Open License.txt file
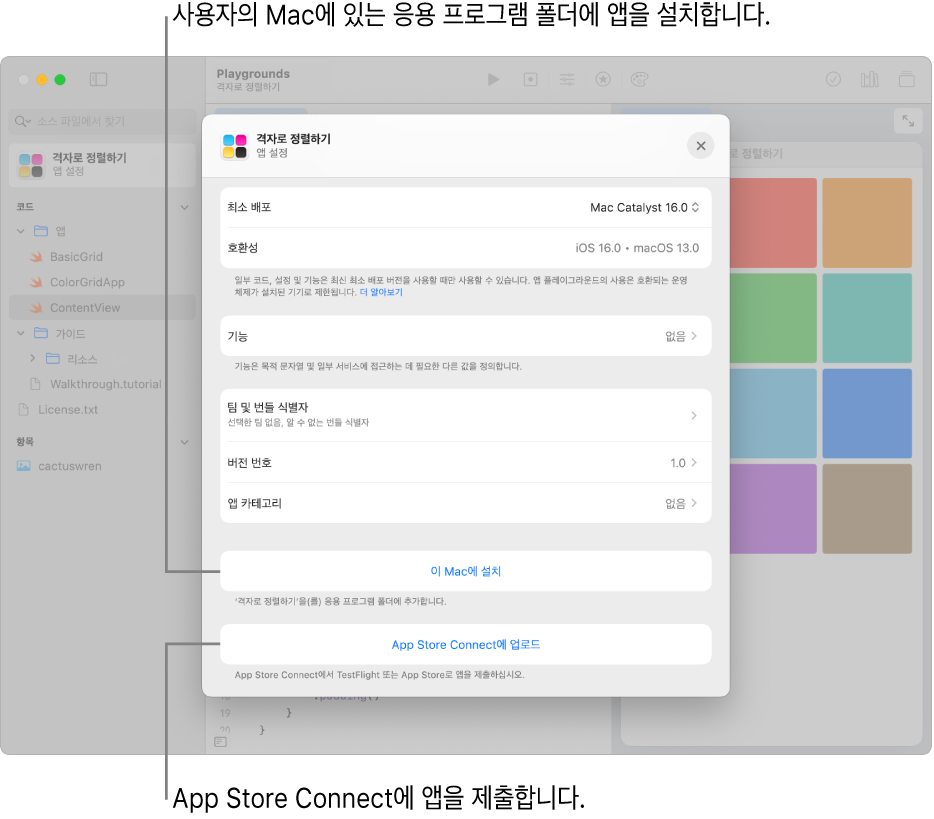The image size is (934, 819). 67,410
